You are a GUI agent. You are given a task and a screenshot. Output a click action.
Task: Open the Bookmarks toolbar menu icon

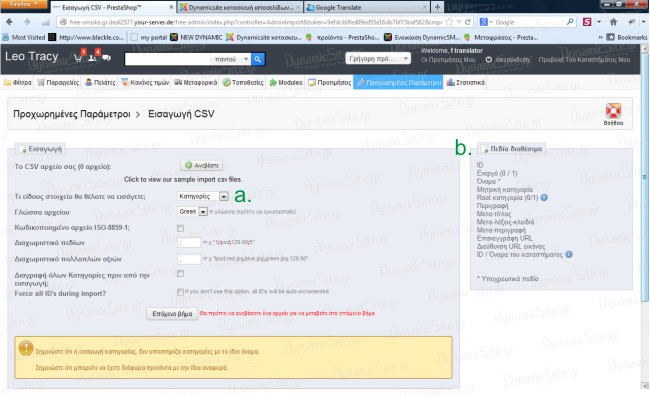610,37
